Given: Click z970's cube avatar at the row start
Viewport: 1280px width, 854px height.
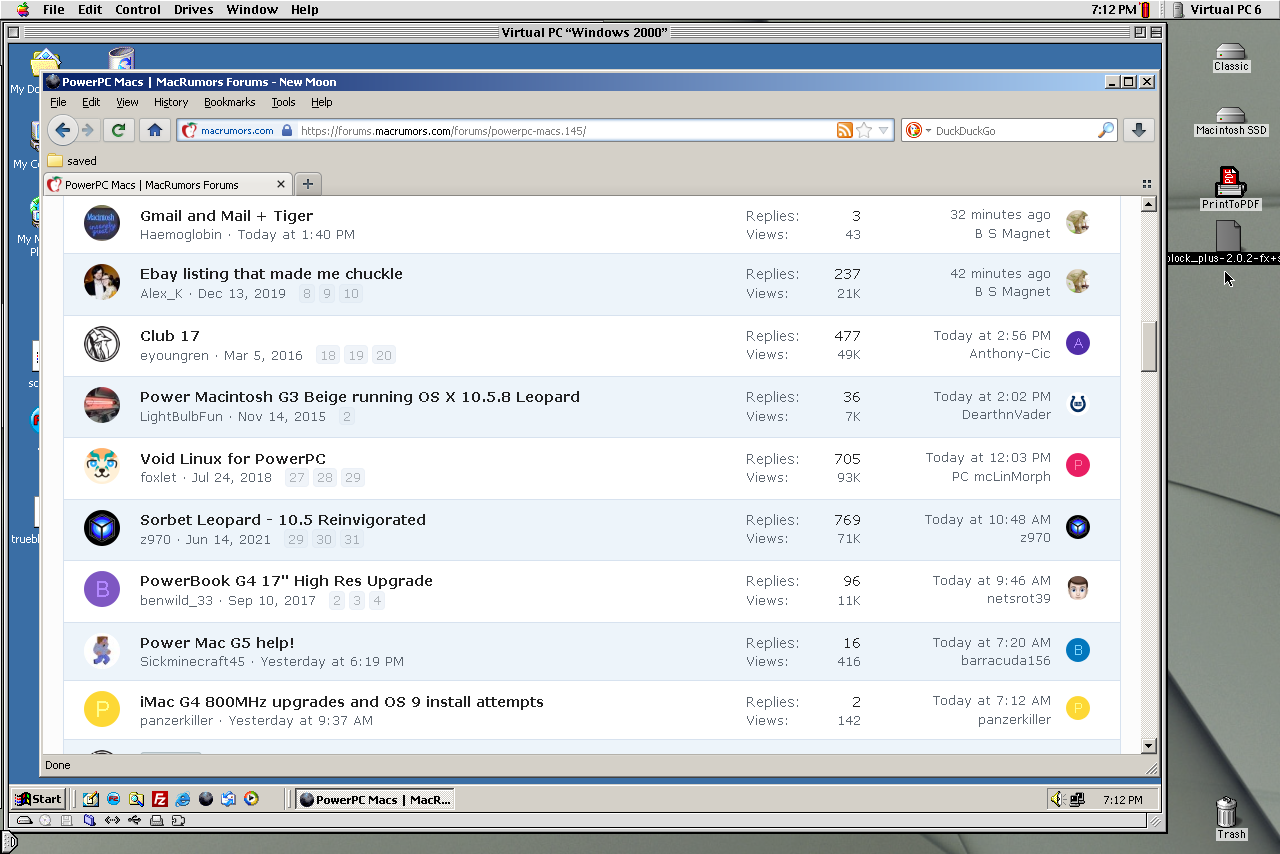Looking at the screenshot, I should 102,528.
